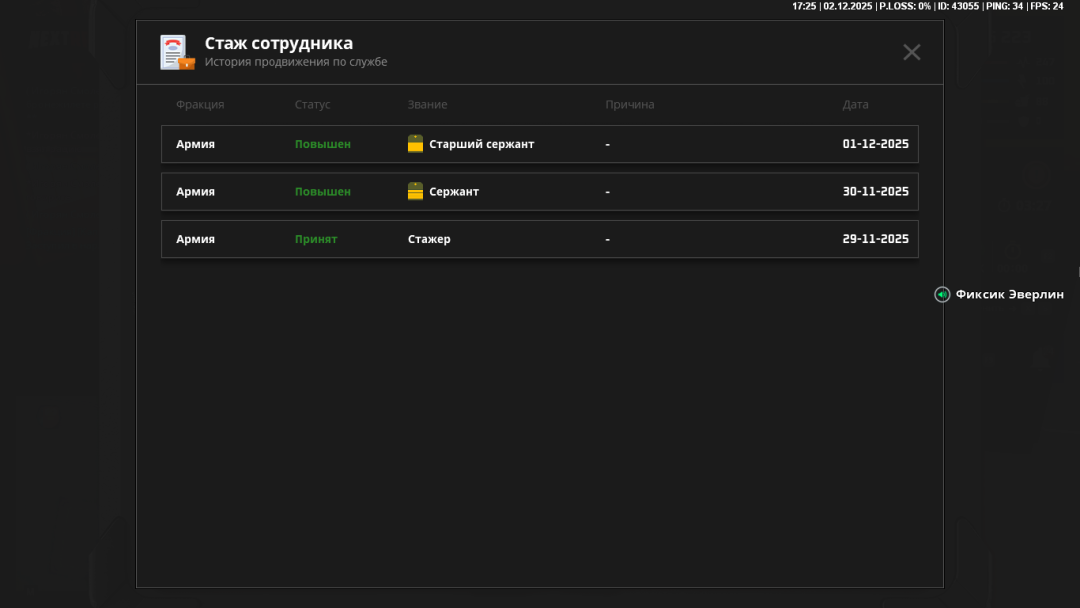Viewport: 1080px width, 608px height.
Task: Click the Стажер rank text
Action: (x=429, y=240)
